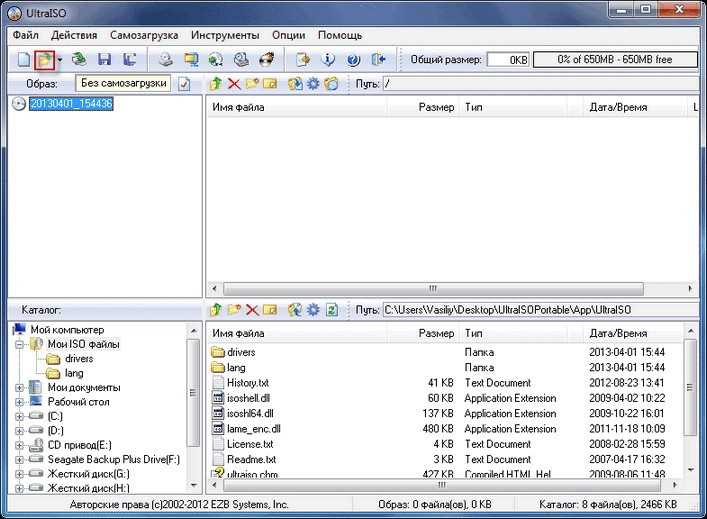The width and height of the screenshot is (707, 519).
Task: Select the Мой компьютер tree item
Action: pos(67,330)
